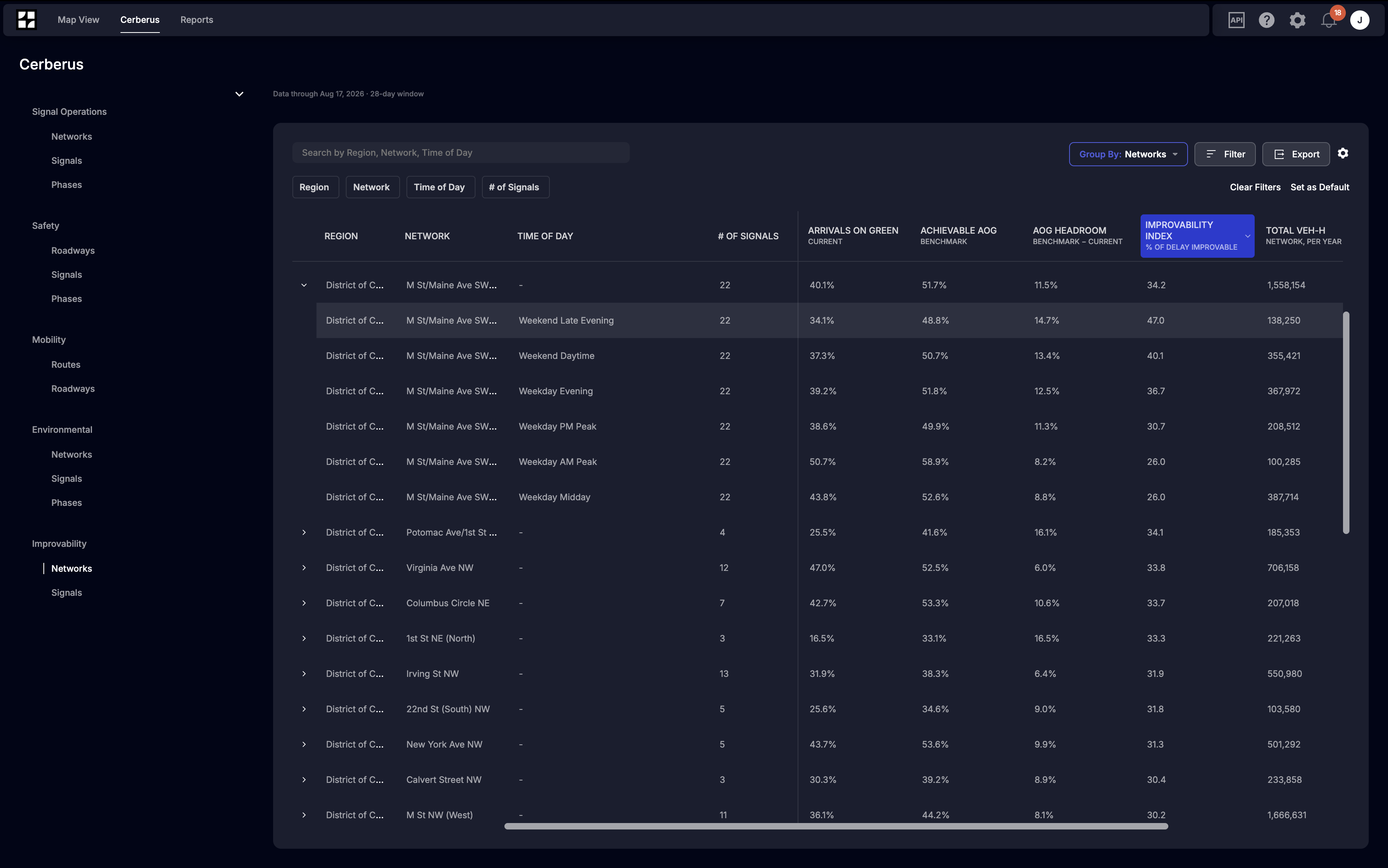Open Signals under Safety

point(67,275)
